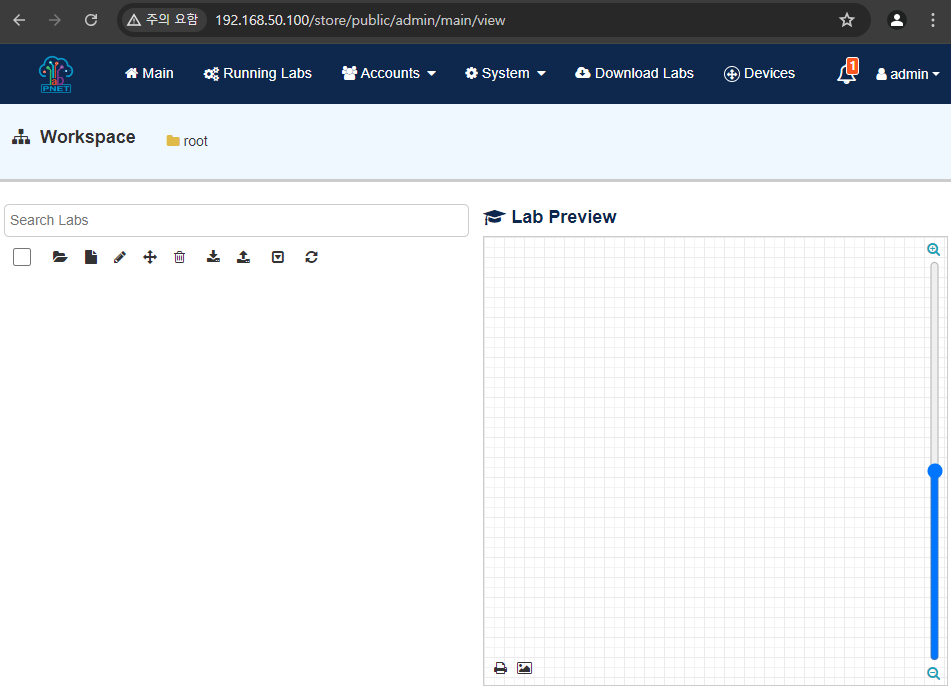Image resolution: width=951 pixels, height=700 pixels.
Task: Click the open folder icon
Action: [x=59, y=257]
